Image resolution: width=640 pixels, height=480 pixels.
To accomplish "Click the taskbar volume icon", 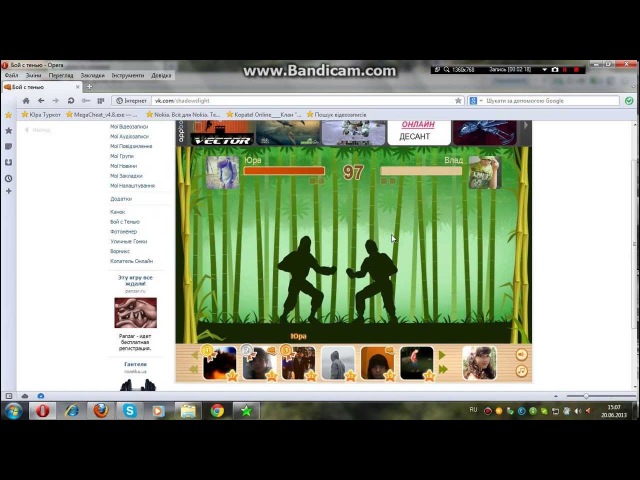I will [578, 411].
